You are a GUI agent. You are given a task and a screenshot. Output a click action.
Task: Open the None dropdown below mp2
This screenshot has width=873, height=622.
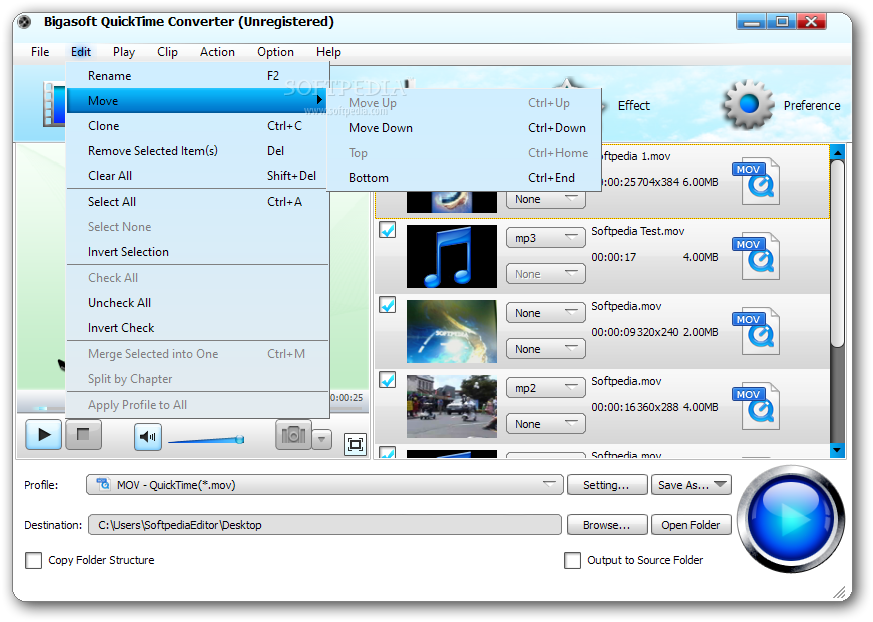click(x=546, y=424)
